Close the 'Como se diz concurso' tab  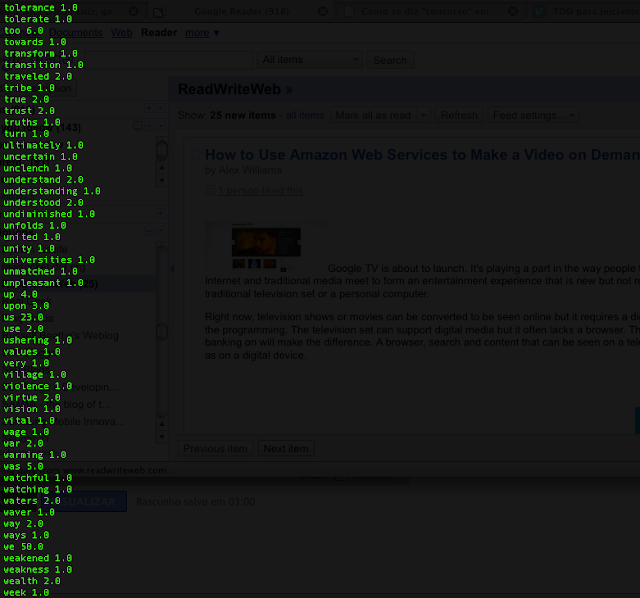(513, 11)
